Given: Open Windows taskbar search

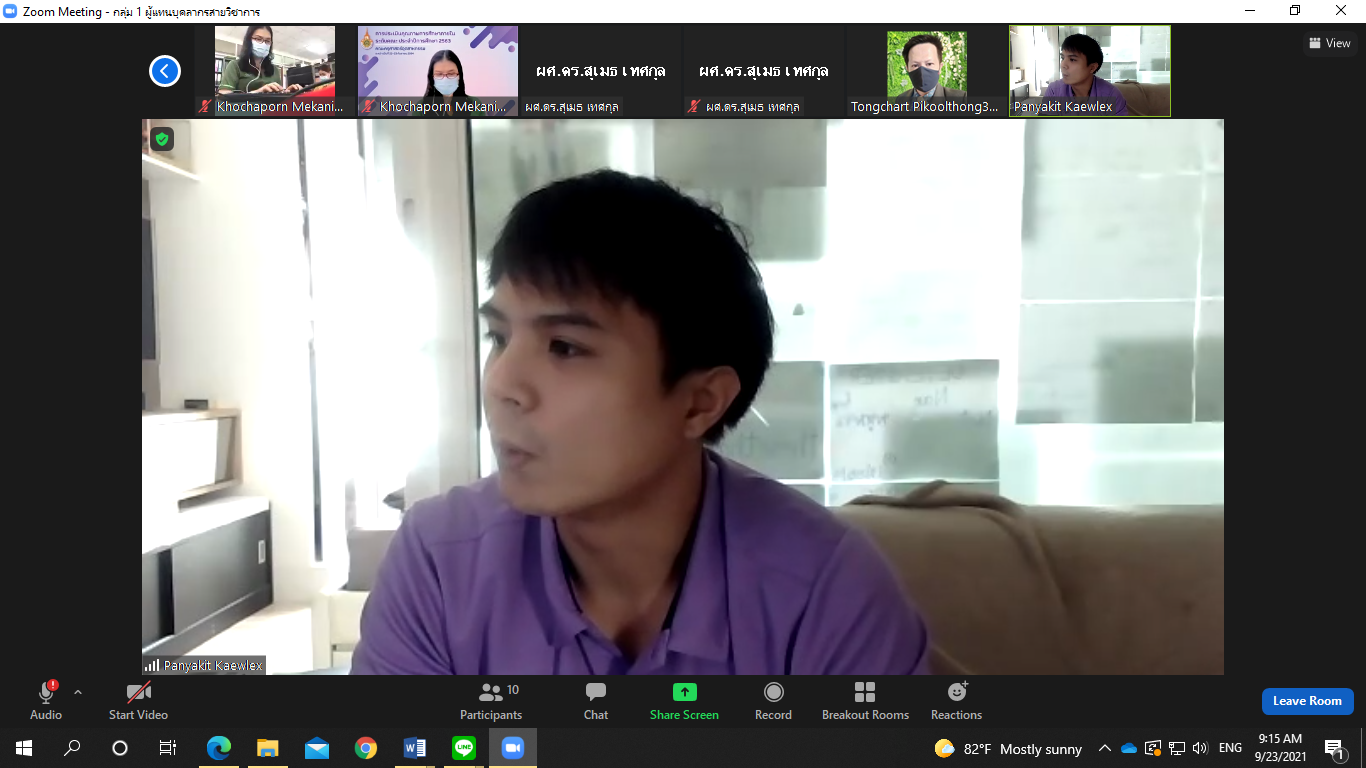Looking at the screenshot, I should (x=72, y=748).
